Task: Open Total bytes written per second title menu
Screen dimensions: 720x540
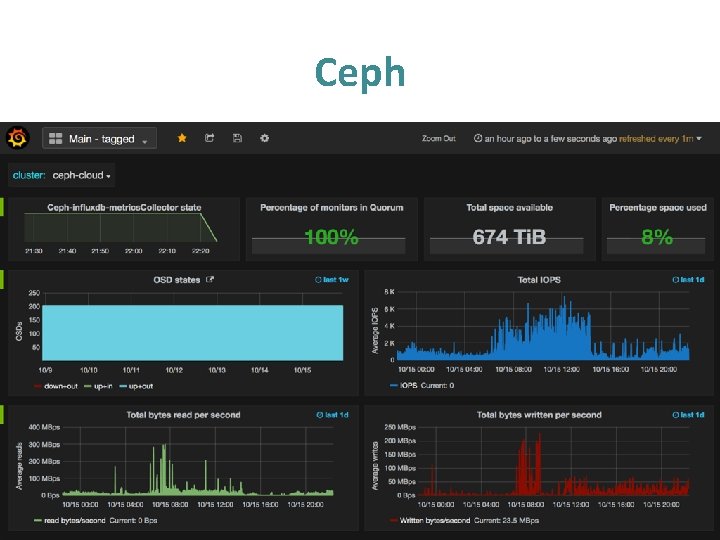Action: (539, 415)
